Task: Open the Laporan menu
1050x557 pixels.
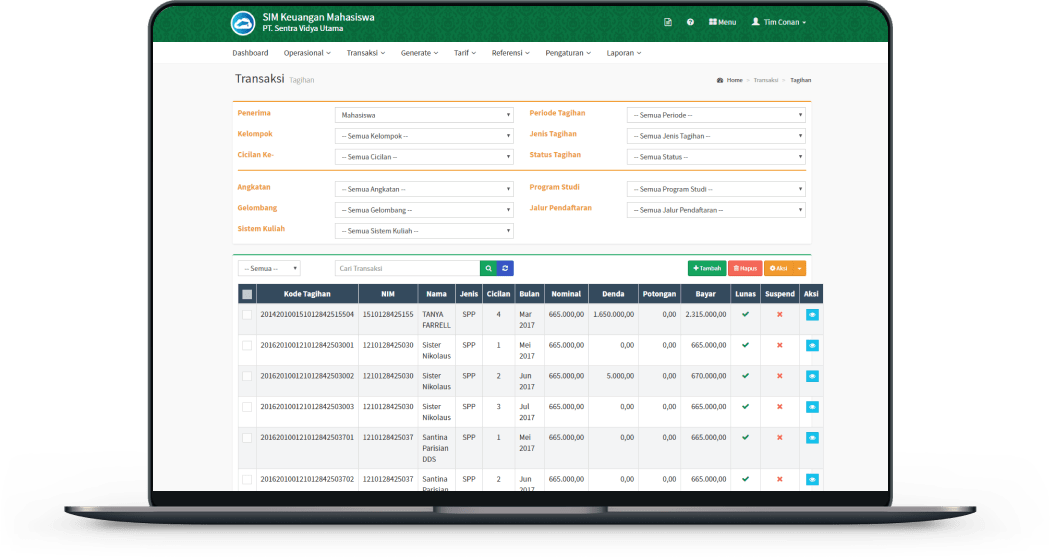Action: pos(623,52)
